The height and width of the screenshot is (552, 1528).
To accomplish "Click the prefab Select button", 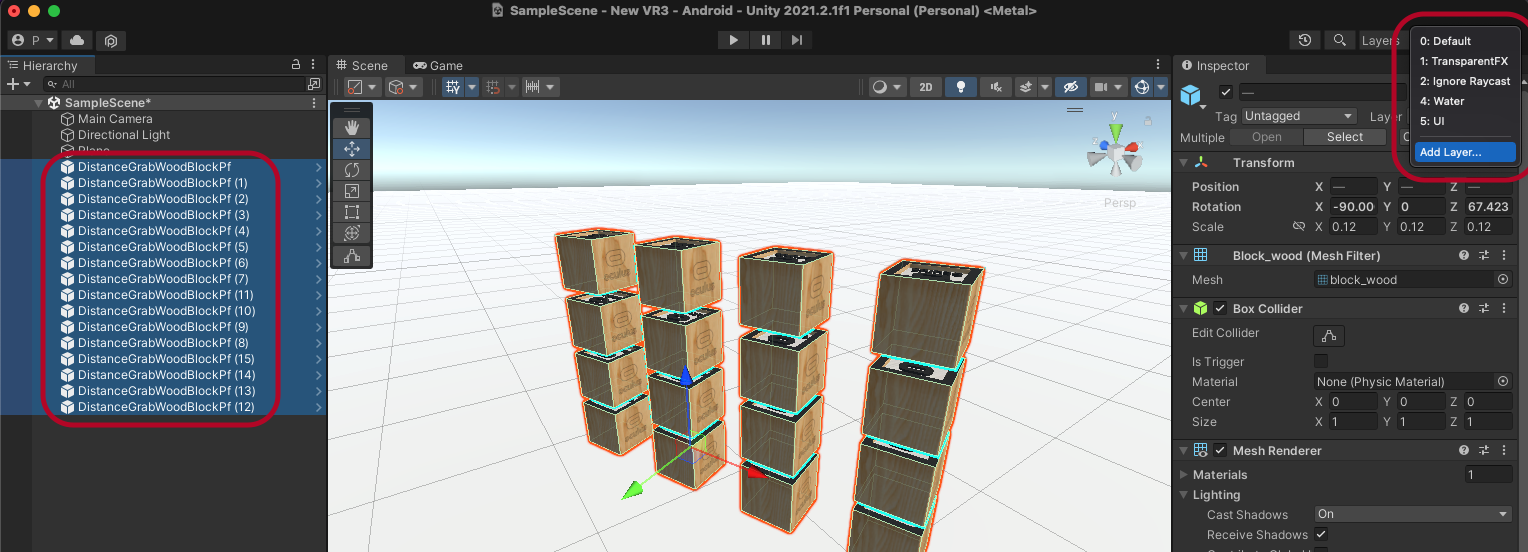I will (x=1345, y=137).
